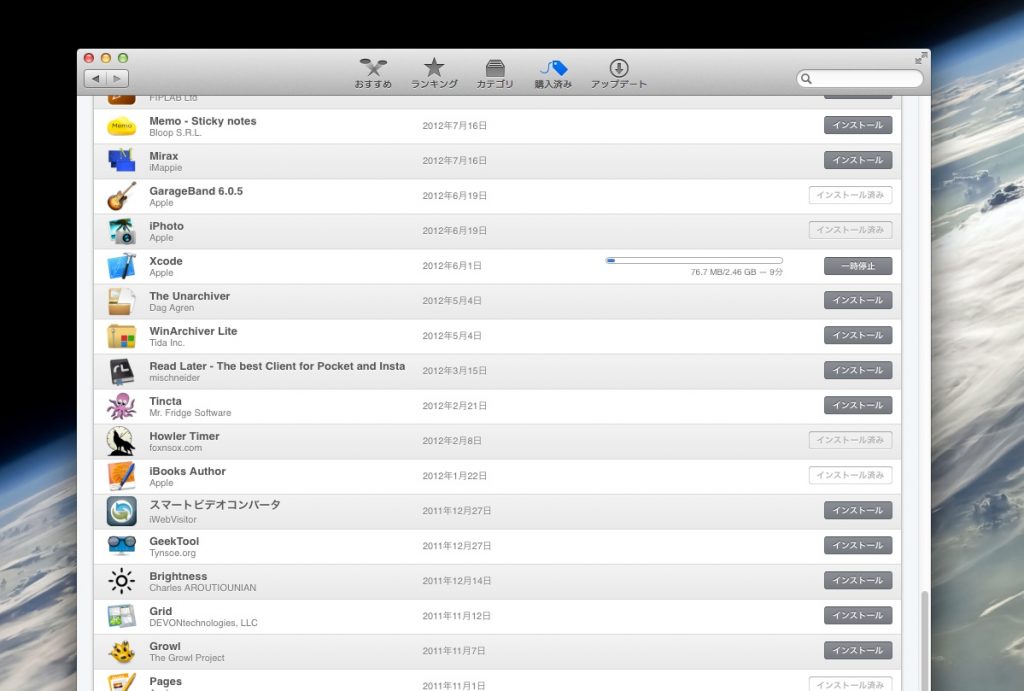The width and height of the screenshot is (1024, 691).
Task: Open the ランキング star tab
Action: pos(434,73)
